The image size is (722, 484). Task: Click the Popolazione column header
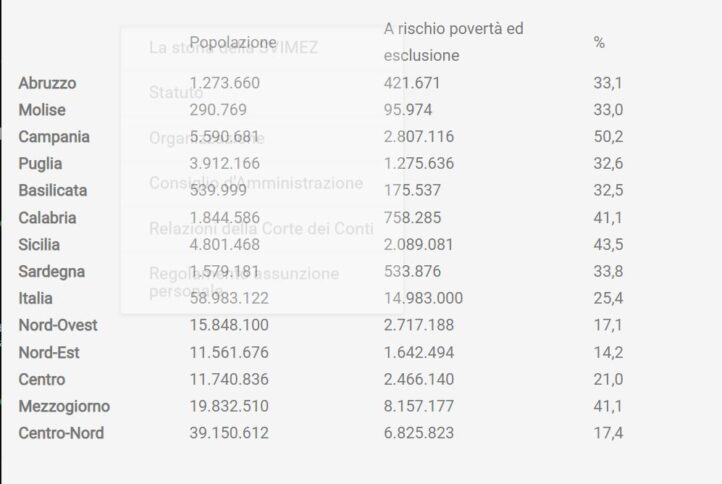[x=232, y=42]
